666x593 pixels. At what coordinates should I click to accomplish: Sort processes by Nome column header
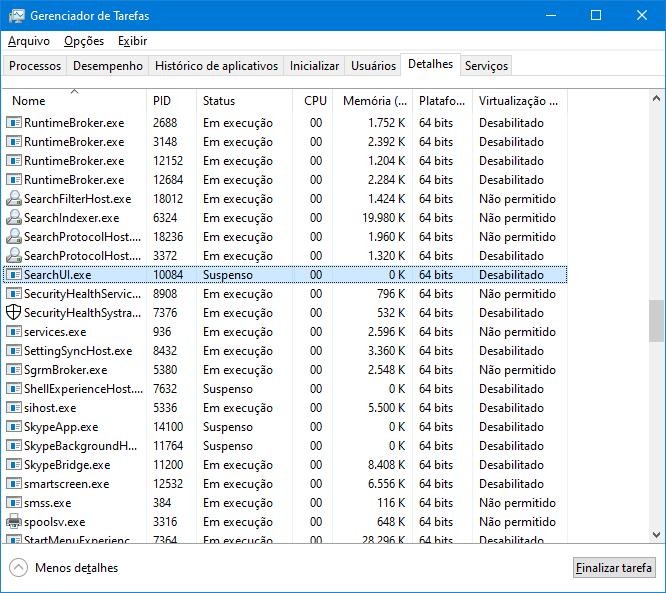29,101
